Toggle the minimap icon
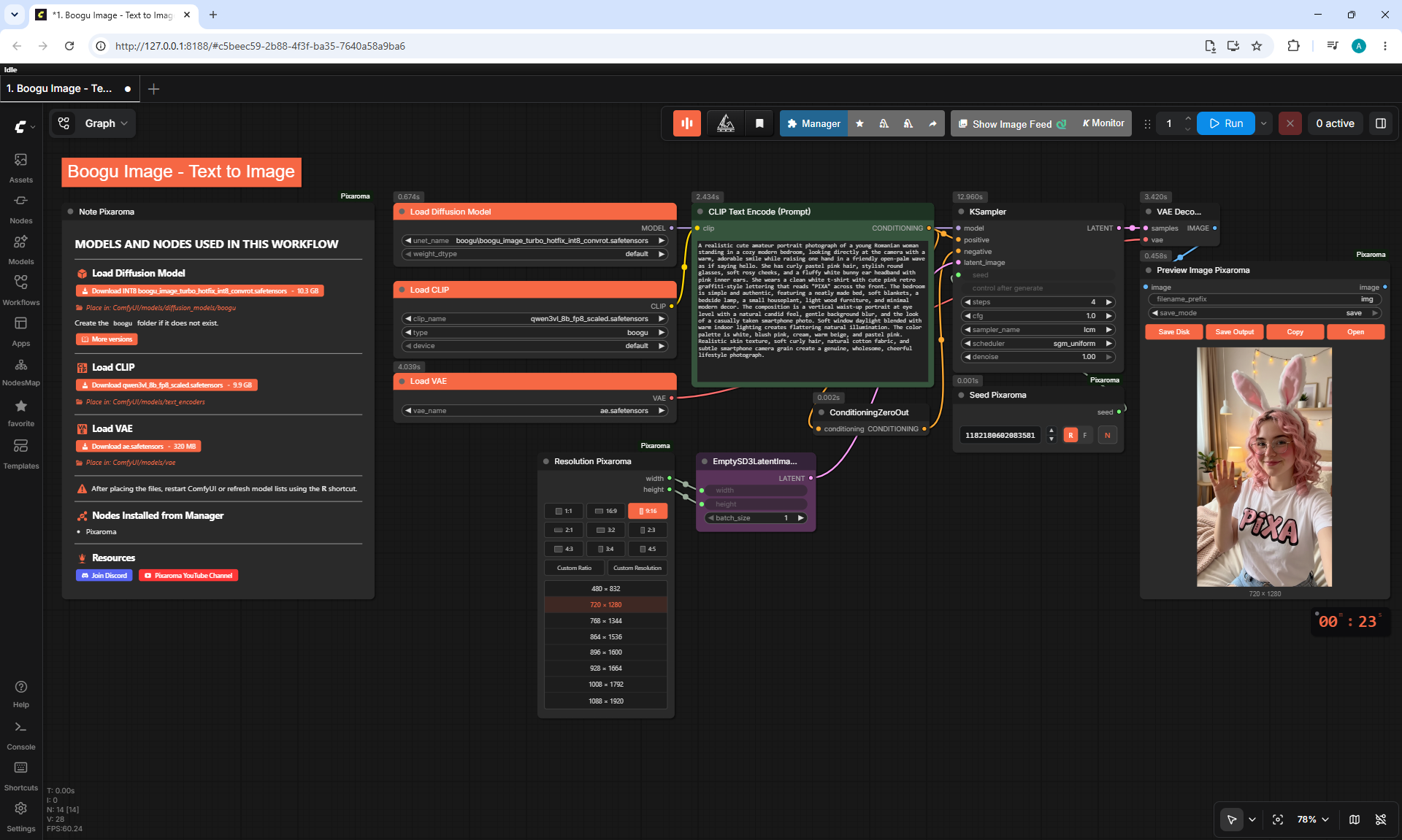 coord(1354,820)
